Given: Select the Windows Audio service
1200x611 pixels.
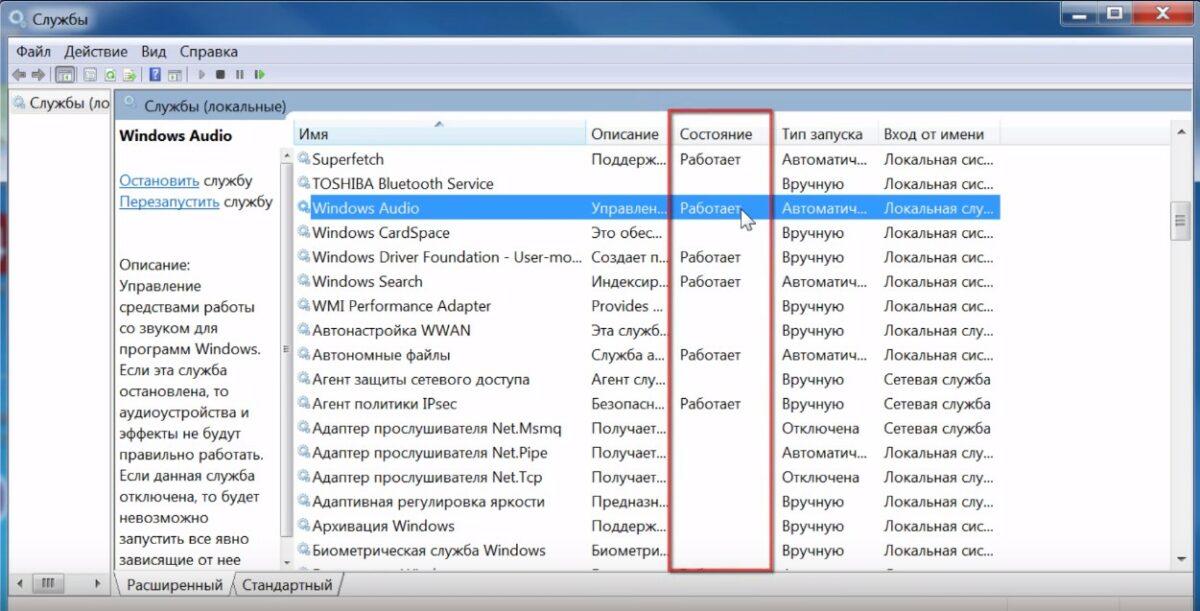Looking at the screenshot, I should pos(647,208).
